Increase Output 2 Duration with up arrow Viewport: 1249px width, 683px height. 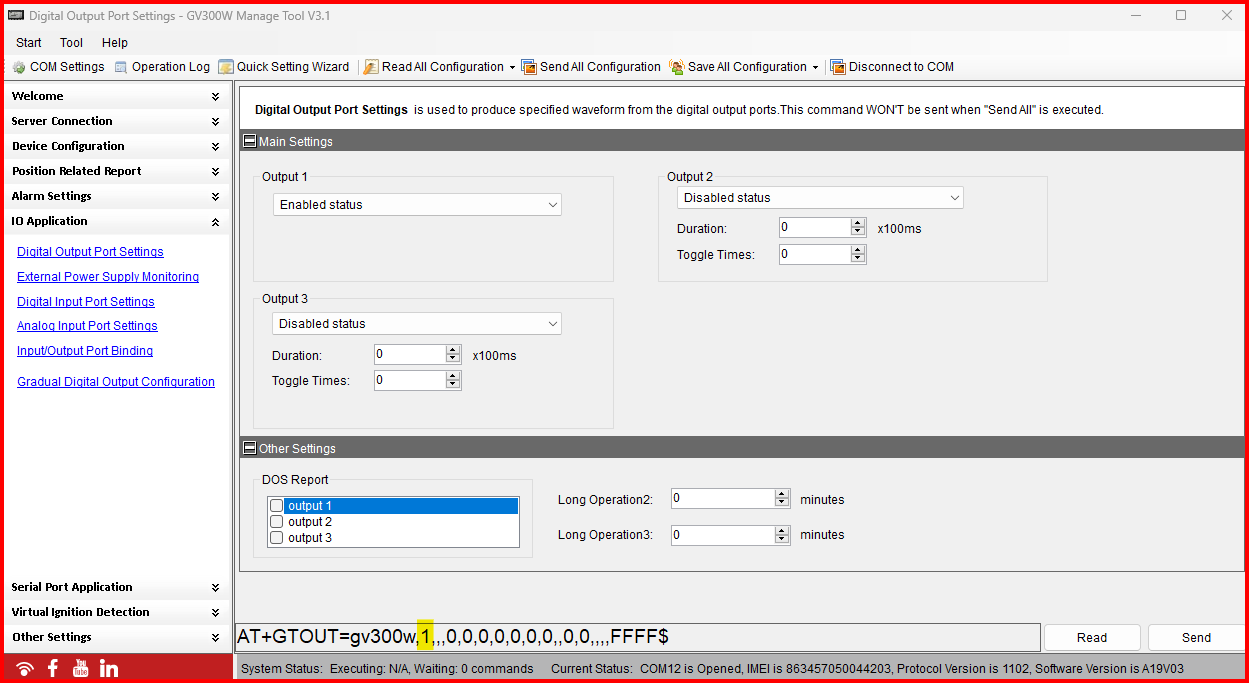(x=858, y=223)
